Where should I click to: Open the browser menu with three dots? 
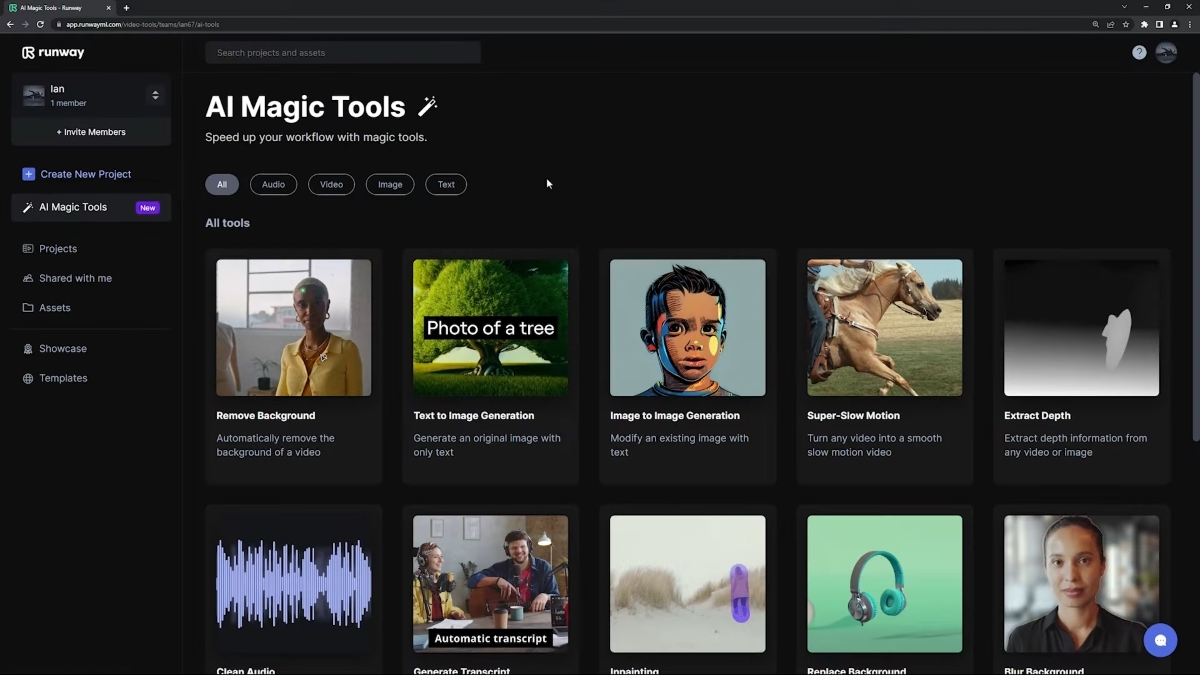(x=1189, y=24)
